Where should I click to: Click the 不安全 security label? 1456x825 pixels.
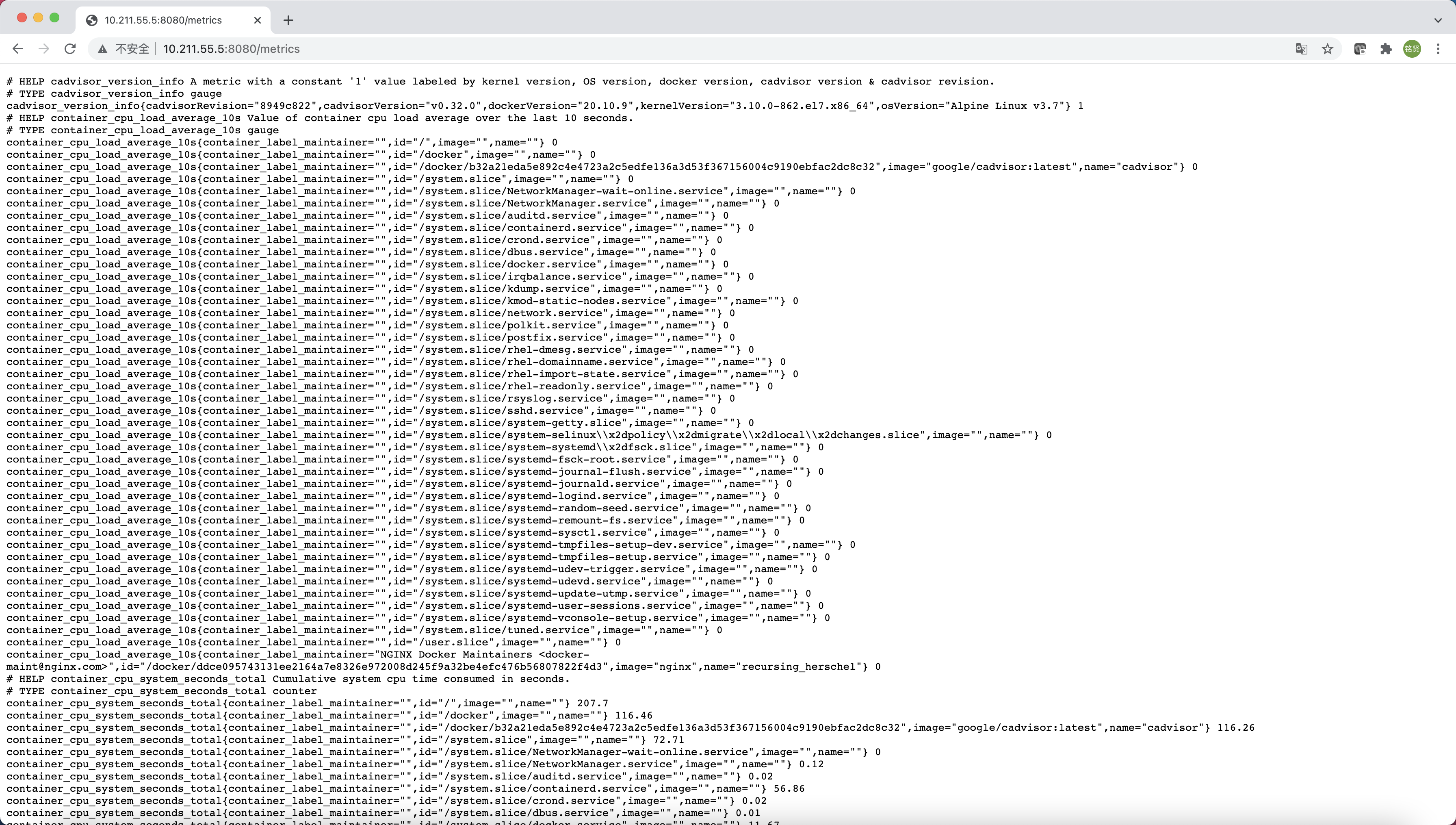coord(132,49)
